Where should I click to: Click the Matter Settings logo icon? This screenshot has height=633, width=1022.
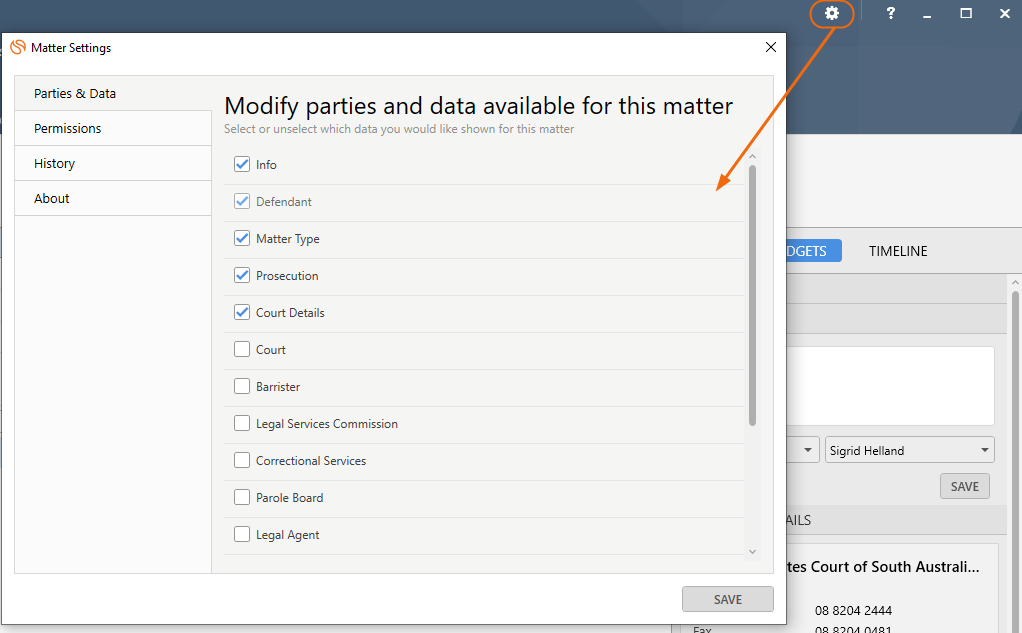[18, 47]
